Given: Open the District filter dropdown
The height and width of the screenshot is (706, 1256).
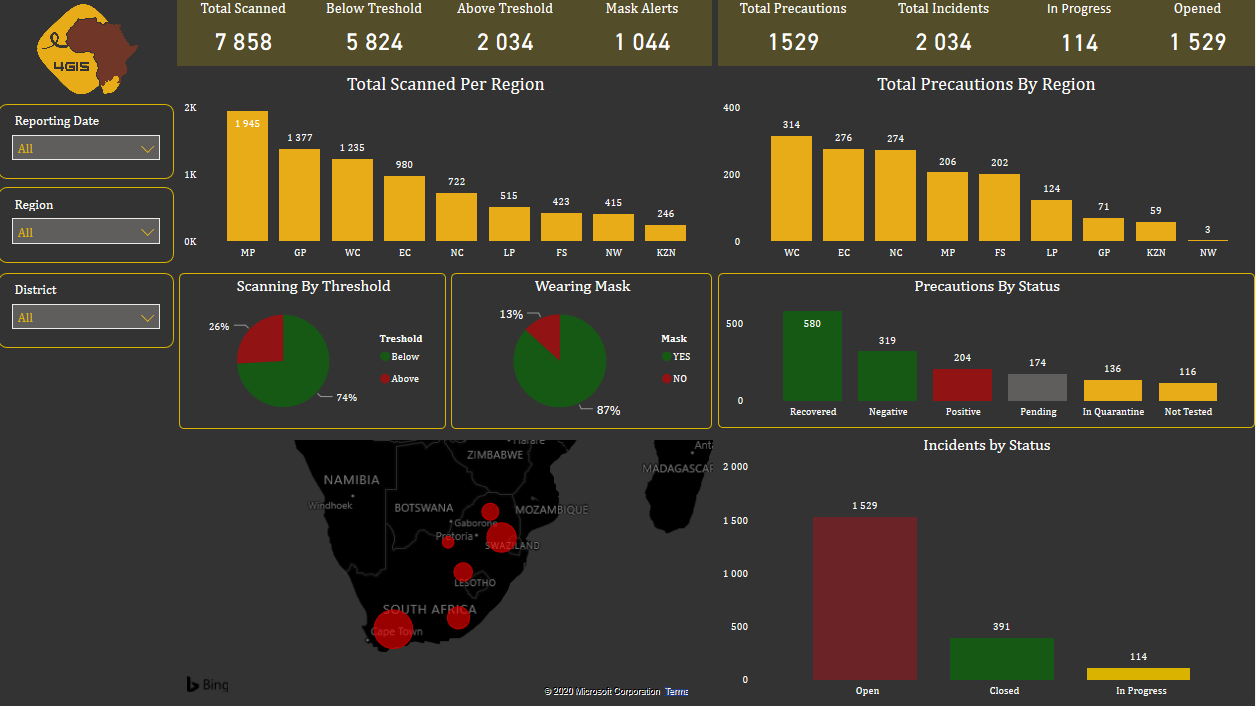Looking at the screenshot, I should click(x=87, y=317).
